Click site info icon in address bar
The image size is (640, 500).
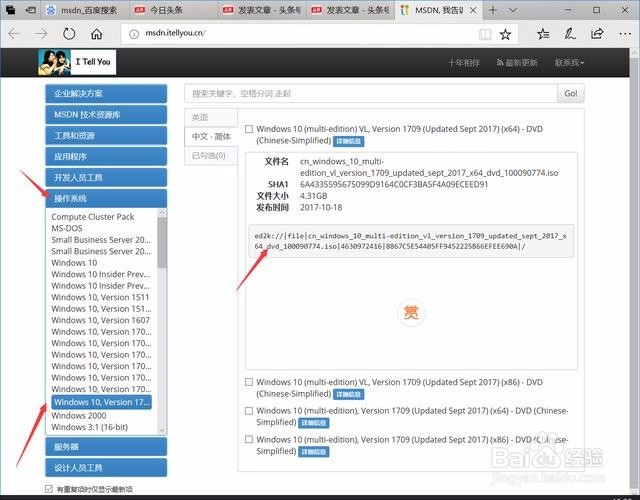134,34
